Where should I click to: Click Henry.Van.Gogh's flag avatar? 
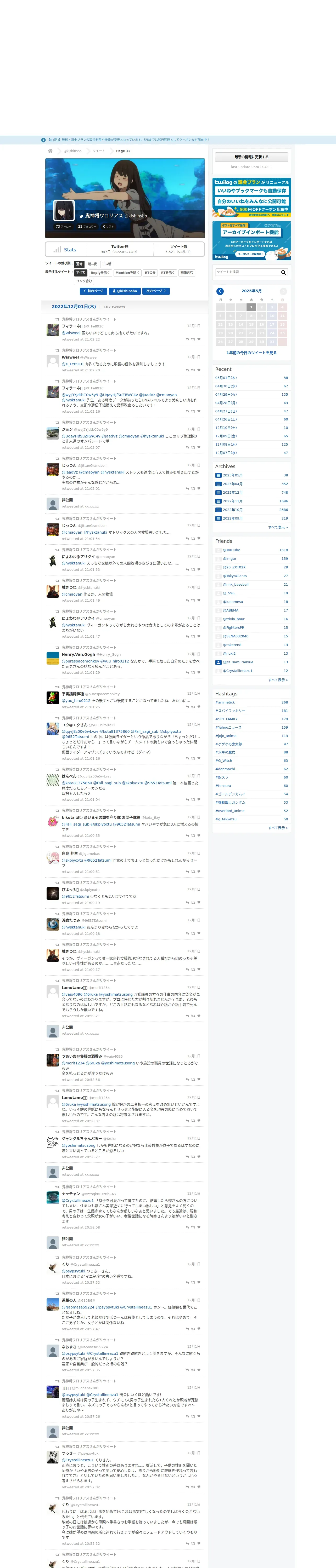[53, 658]
